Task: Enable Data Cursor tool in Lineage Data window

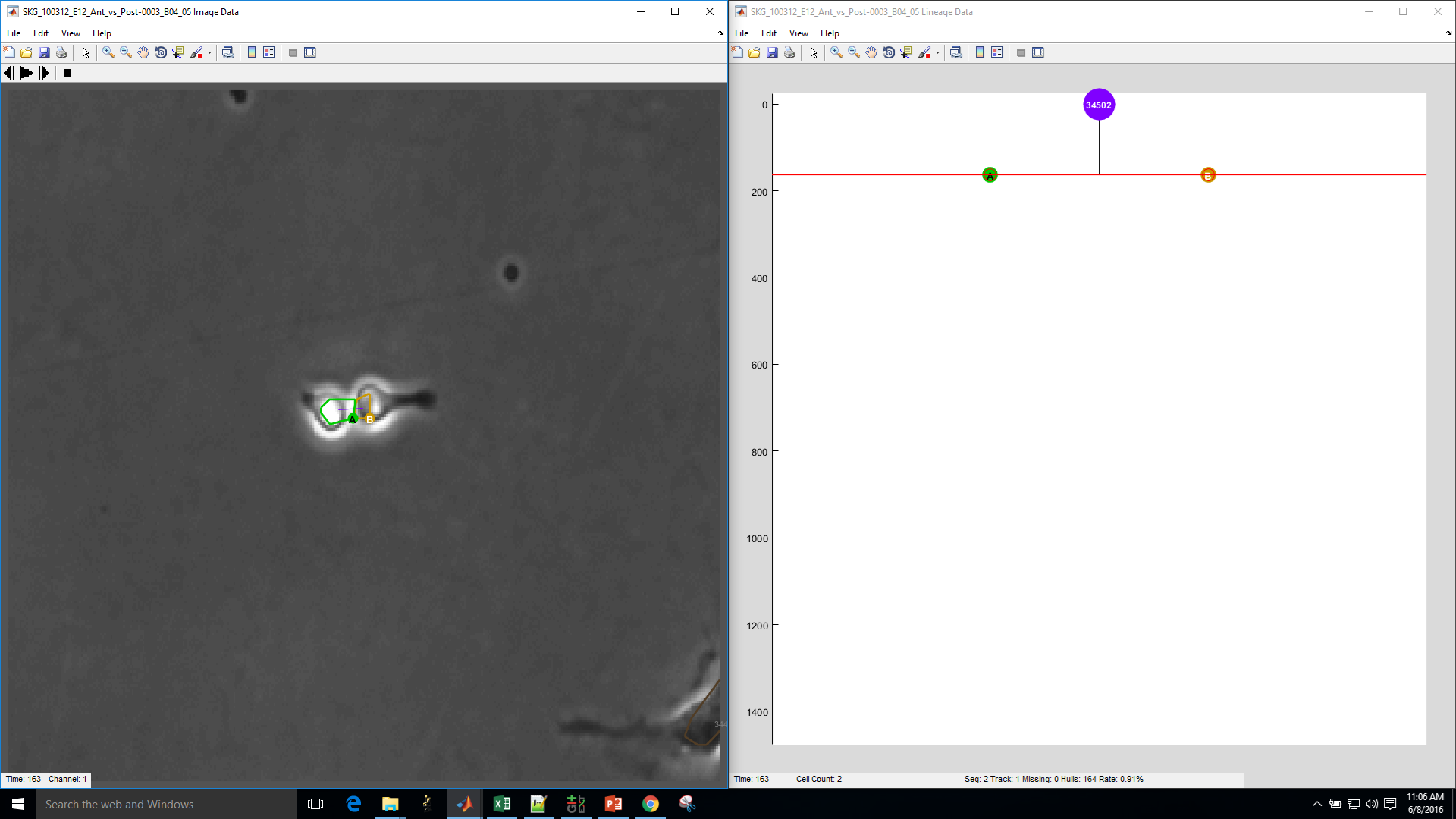Action: (x=906, y=52)
